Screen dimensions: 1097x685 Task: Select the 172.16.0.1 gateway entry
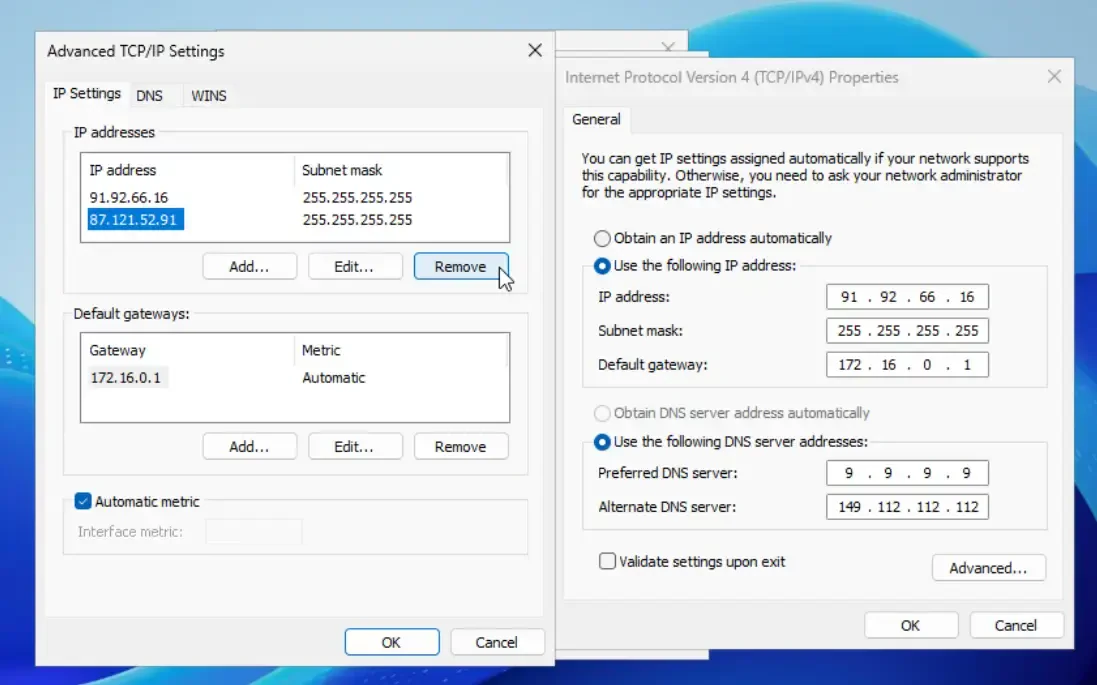point(128,378)
